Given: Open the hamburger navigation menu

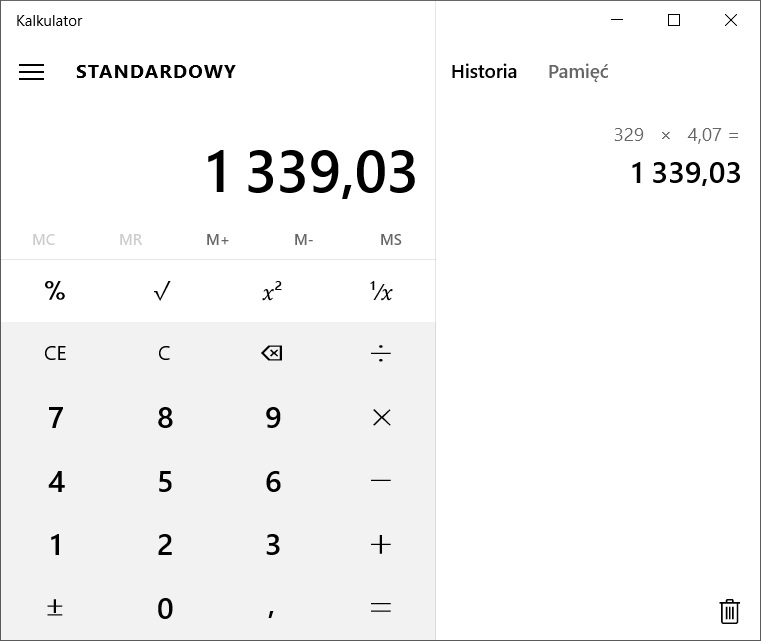Looking at the screenshot, I should pos(32,72).
